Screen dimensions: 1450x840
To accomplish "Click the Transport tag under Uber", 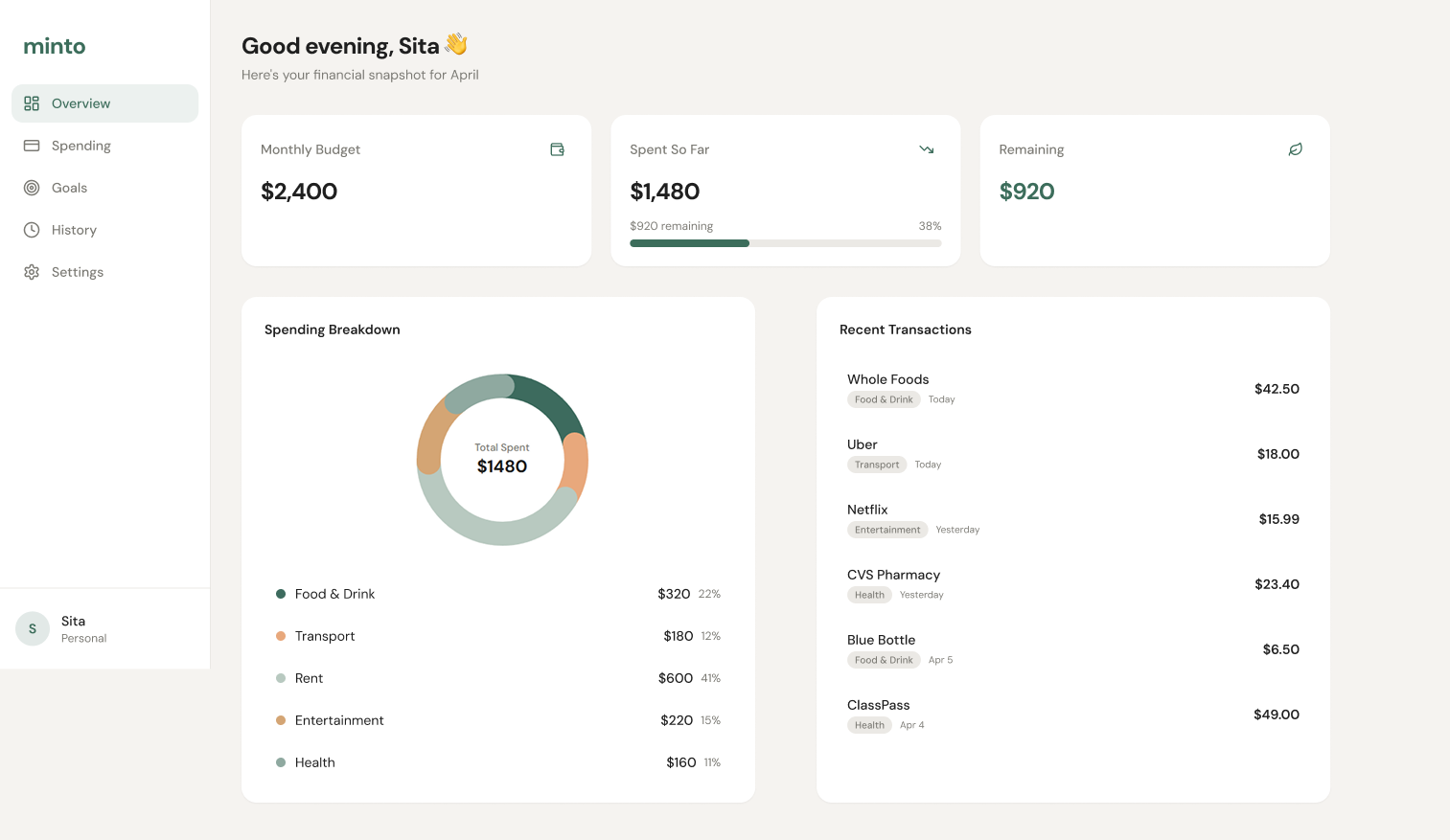I will pos(876,464).
